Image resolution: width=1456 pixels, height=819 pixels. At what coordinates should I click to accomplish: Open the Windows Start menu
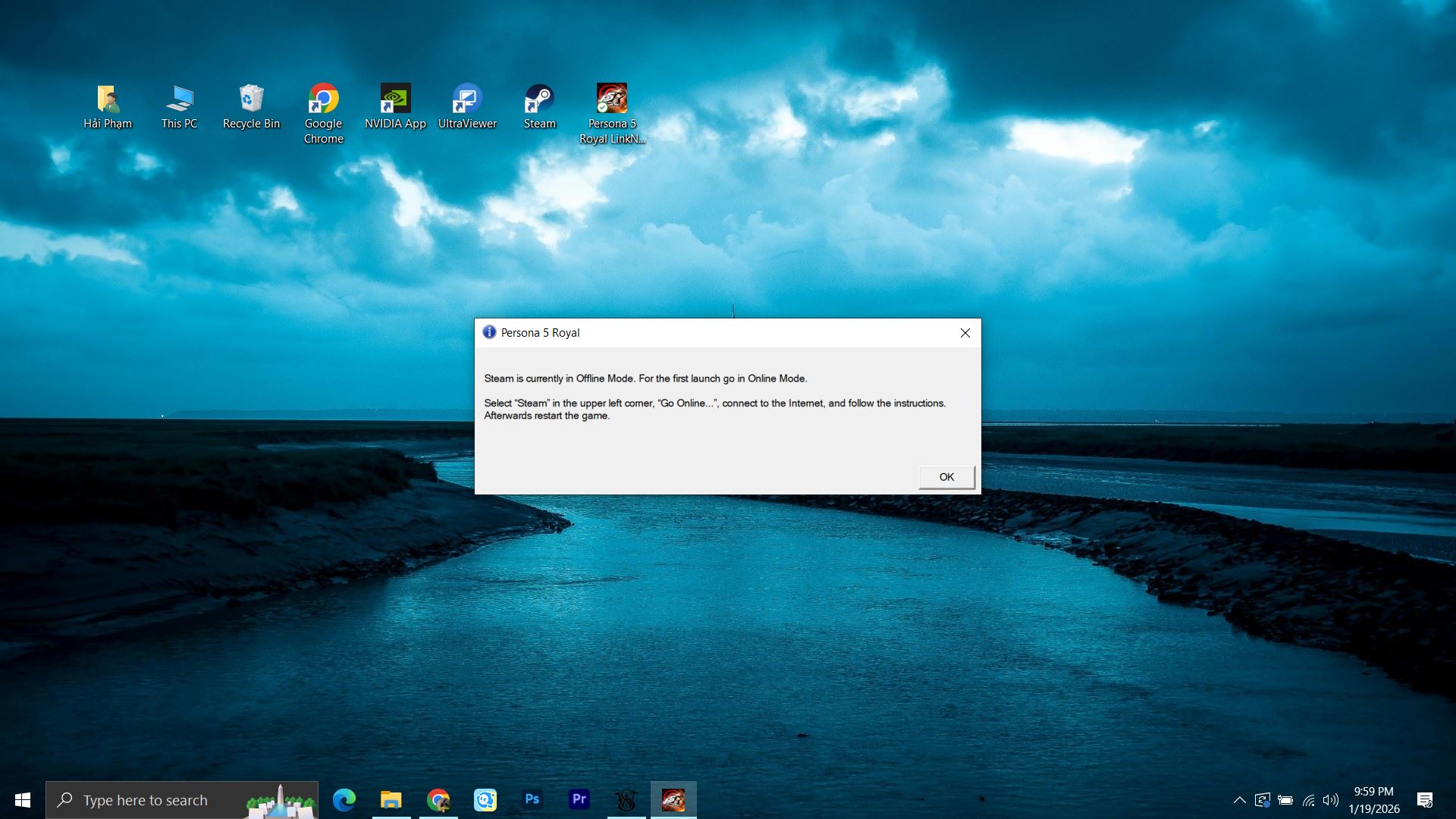click(23, 800)
